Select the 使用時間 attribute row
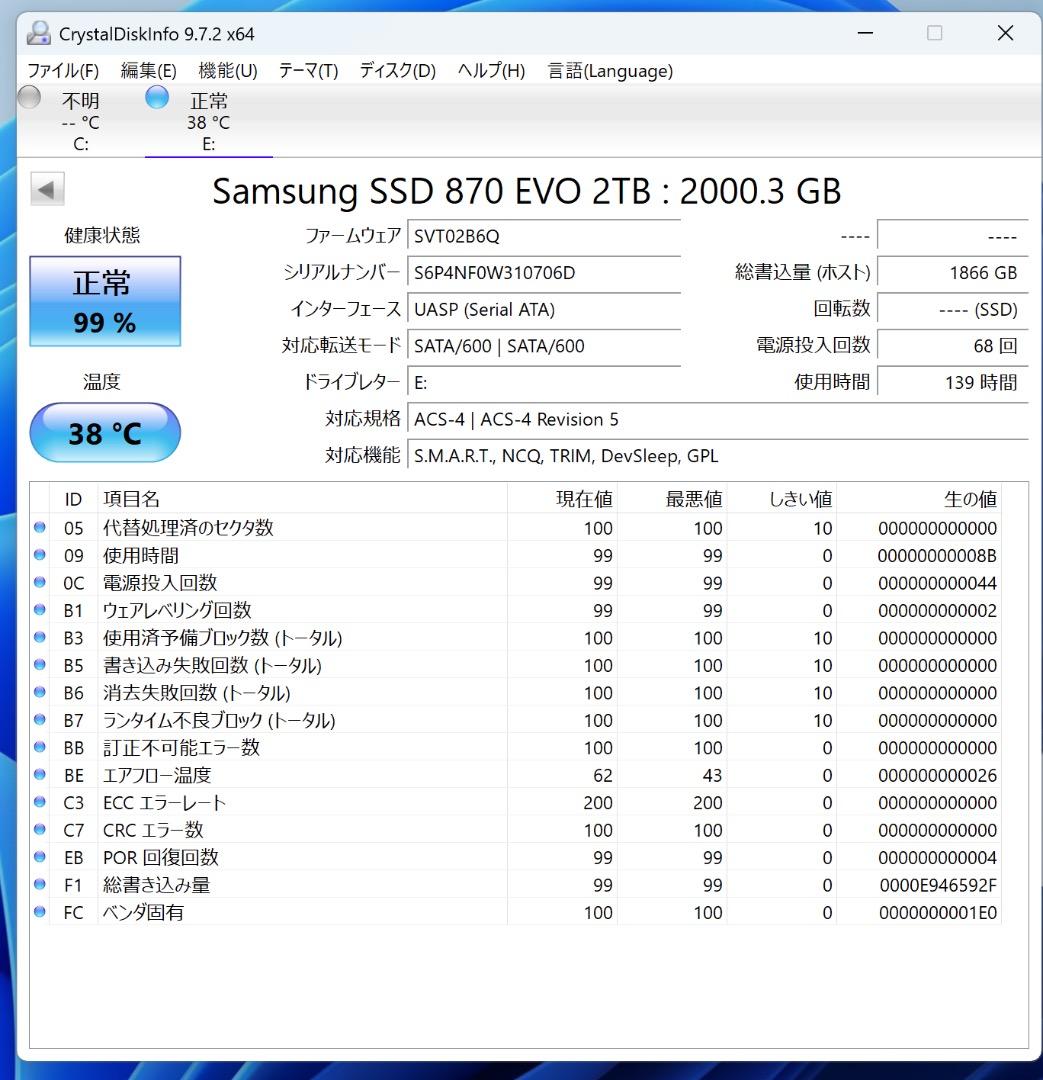Viewport: 1043px width, 1080px height. (300, 555)
